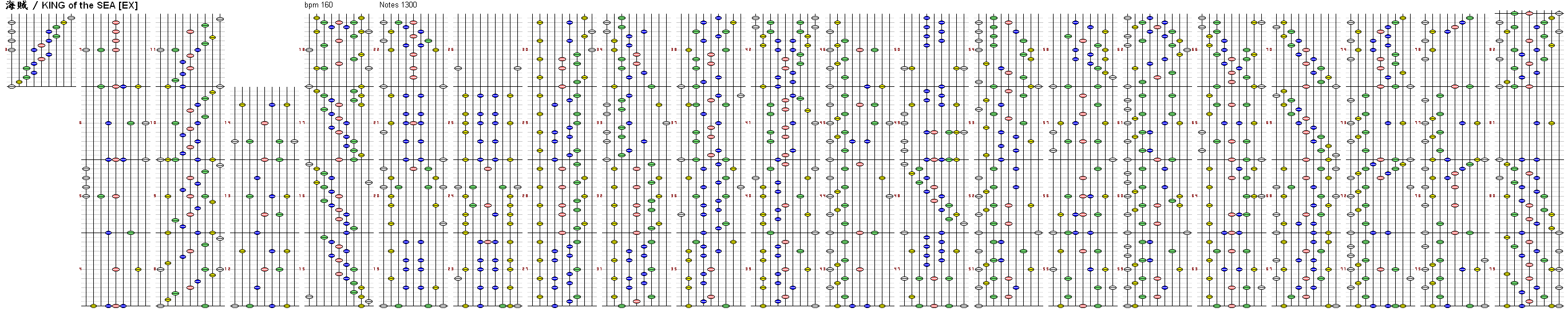1568x320 pixels.
Task: Click measure number 22 label
Action: point(376,50)
